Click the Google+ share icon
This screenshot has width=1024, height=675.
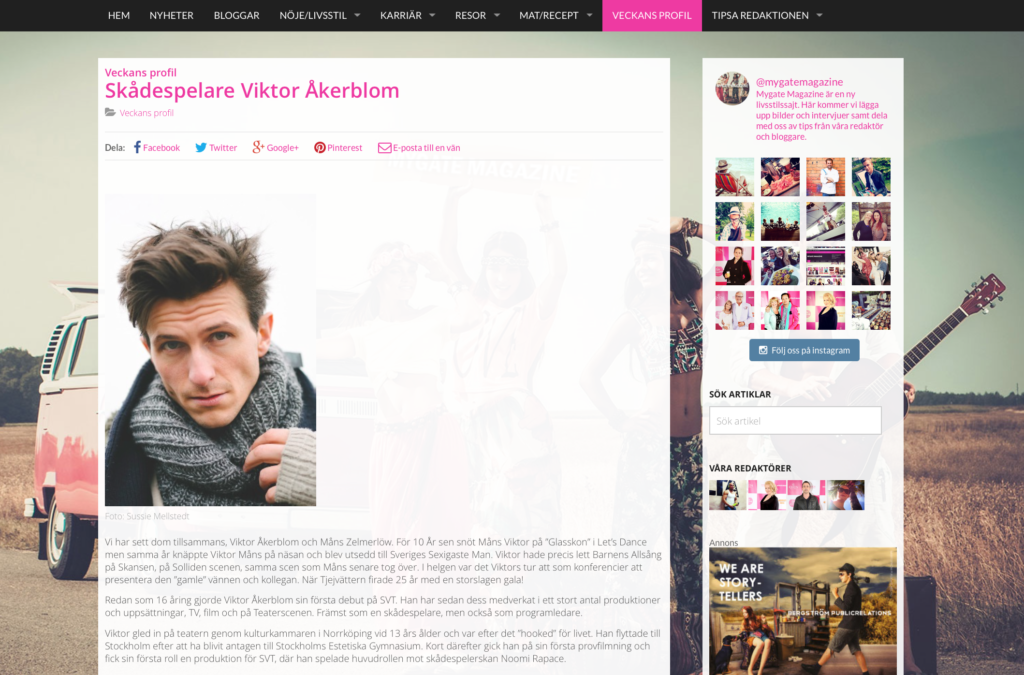point(259,148)
